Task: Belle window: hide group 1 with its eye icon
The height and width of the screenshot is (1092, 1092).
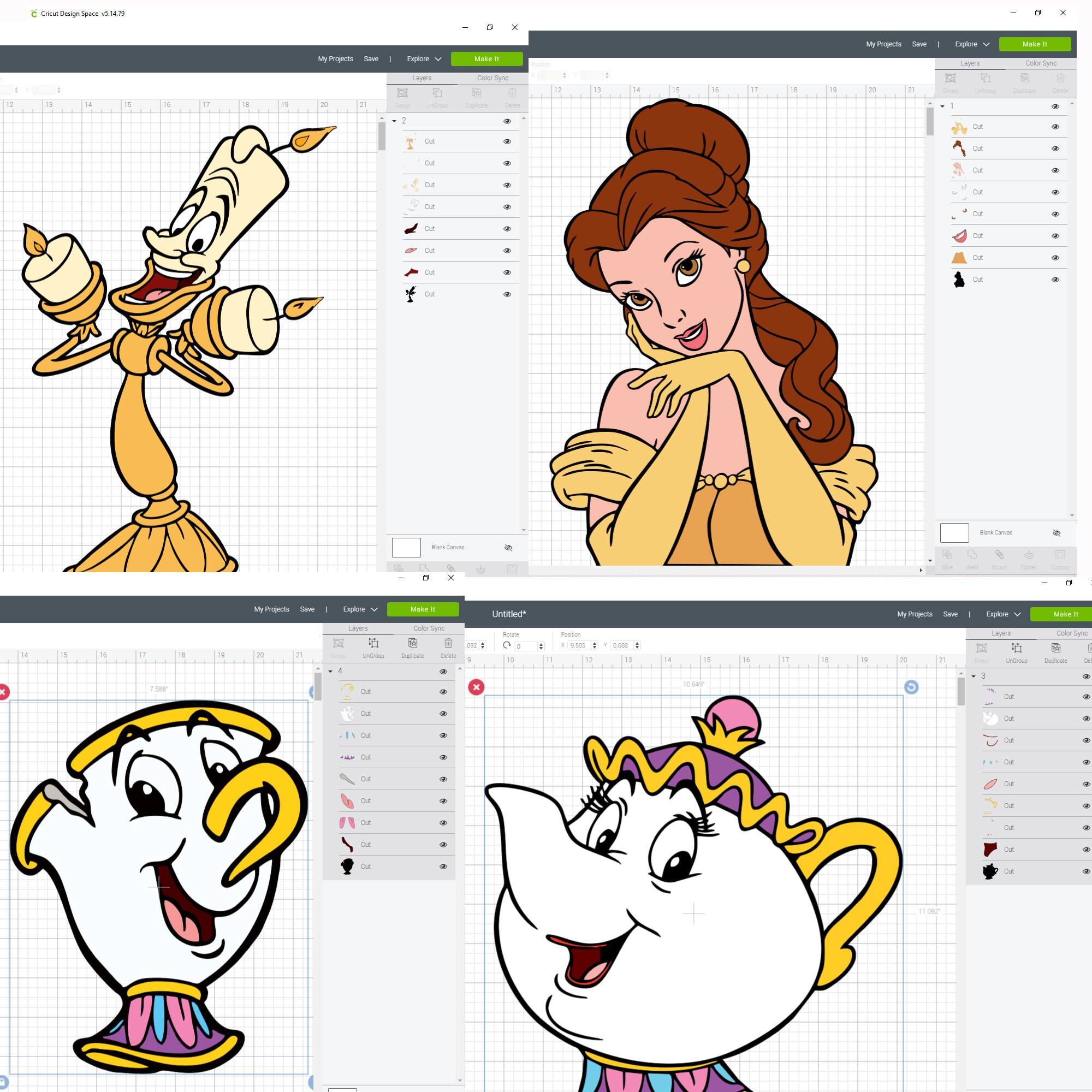Action: click(1055, 106)
